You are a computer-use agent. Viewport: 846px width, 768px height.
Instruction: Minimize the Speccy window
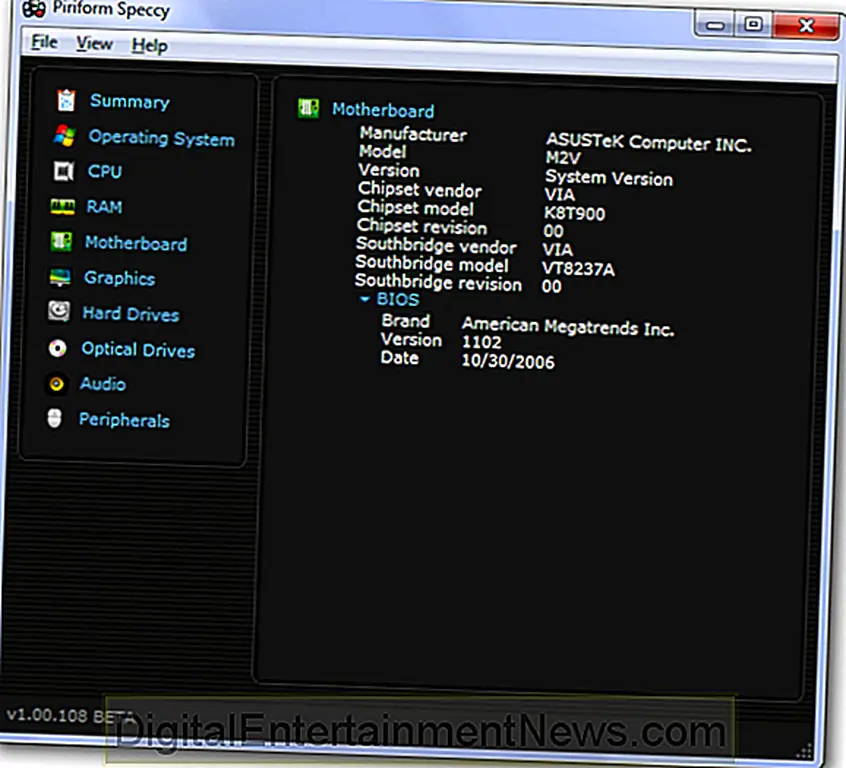(x=715, y=25)
